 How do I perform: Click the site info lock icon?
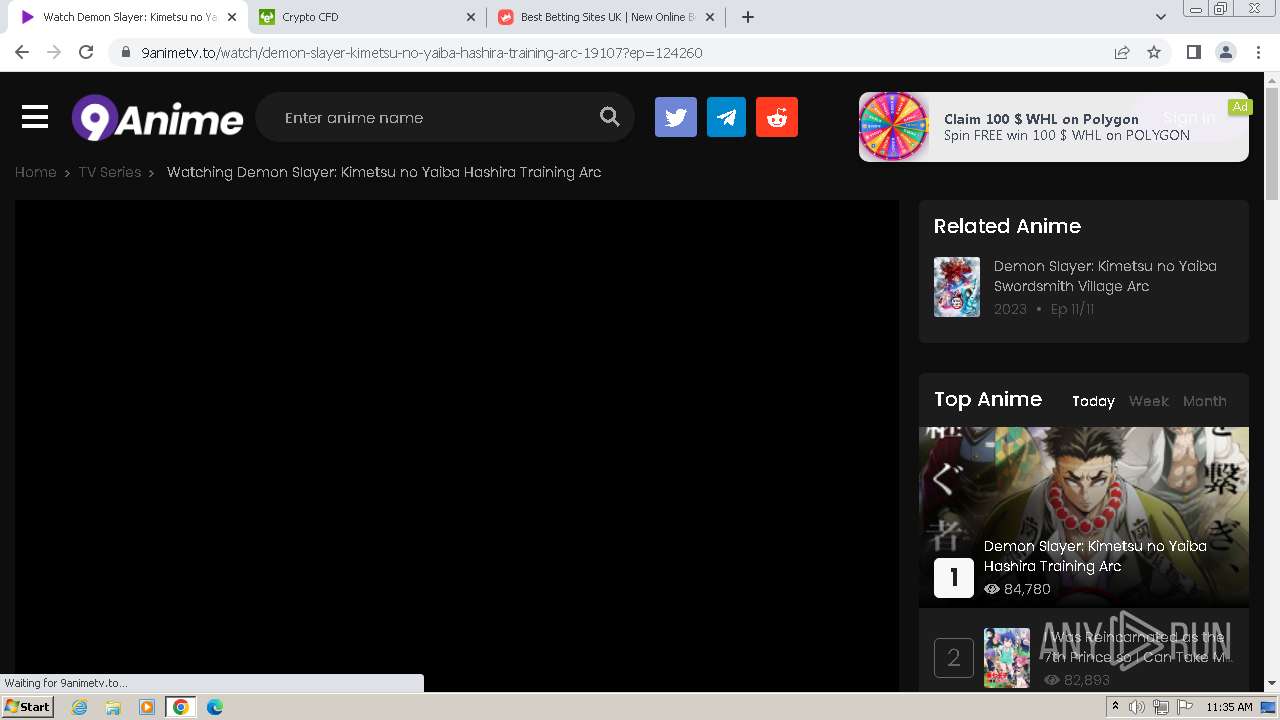(x=125, y=53)
